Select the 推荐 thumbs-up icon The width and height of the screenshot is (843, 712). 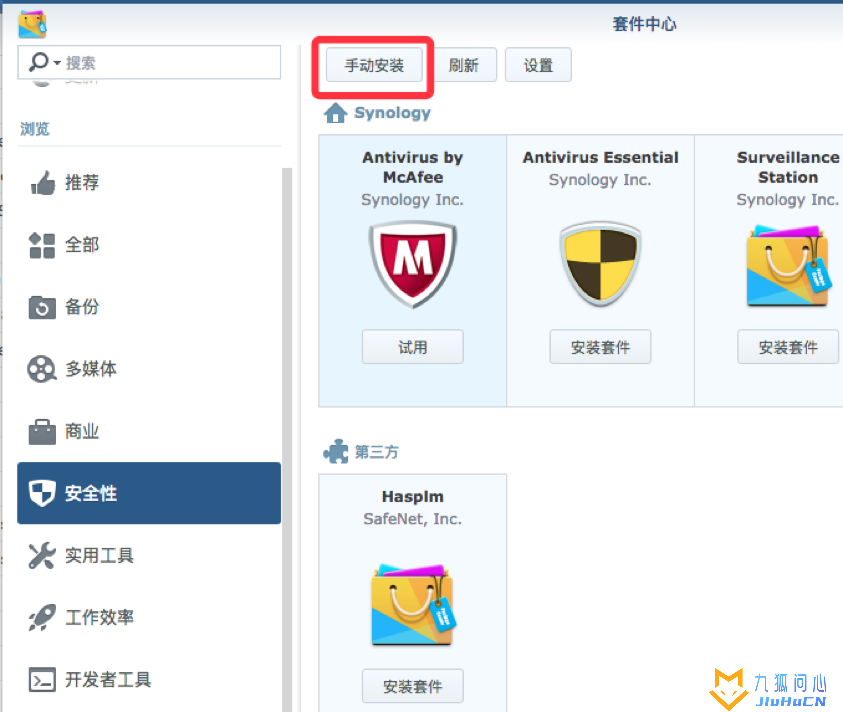pyautogui.click(x=42, y=183)
